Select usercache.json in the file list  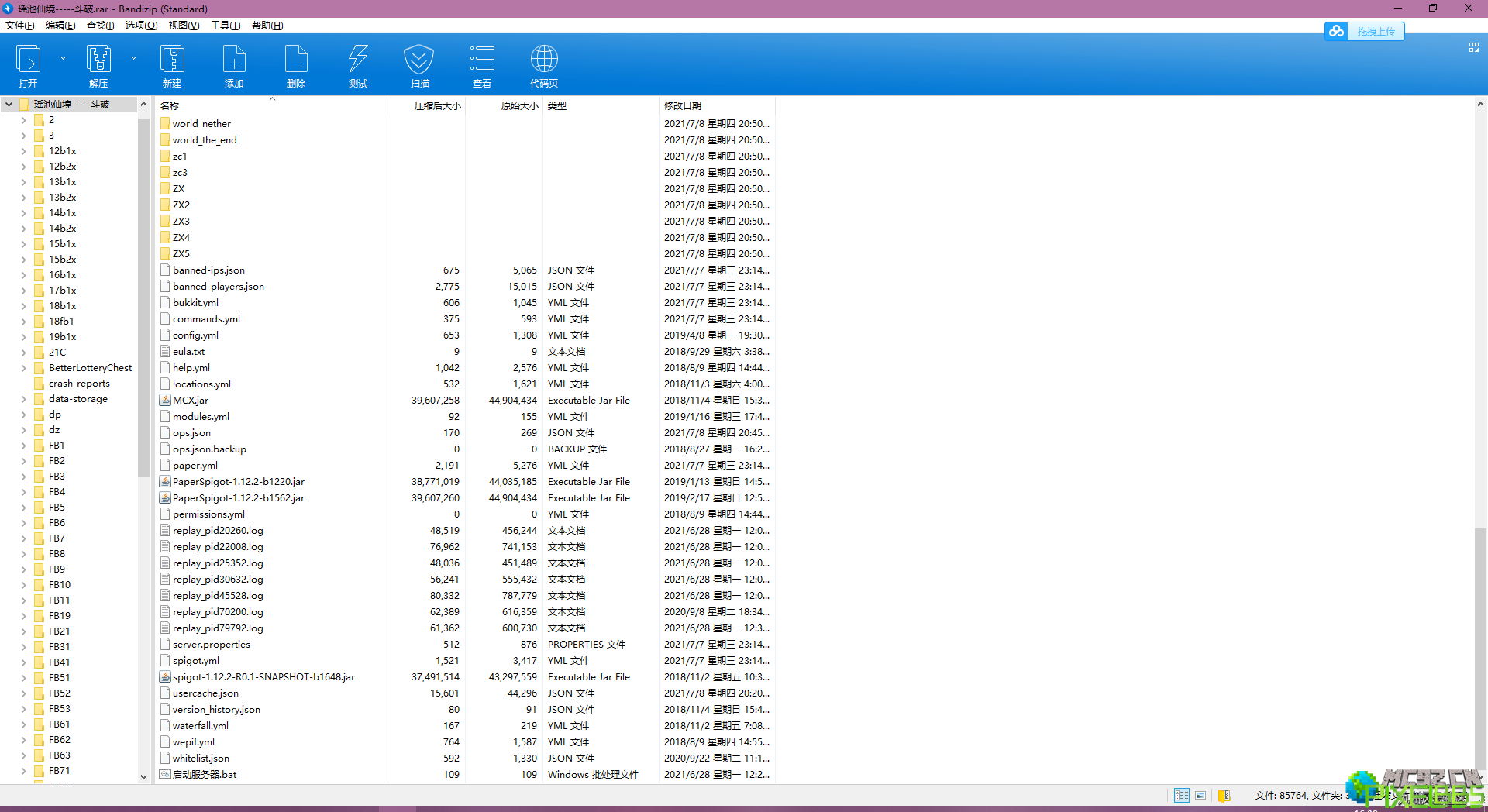coord(465,693)
